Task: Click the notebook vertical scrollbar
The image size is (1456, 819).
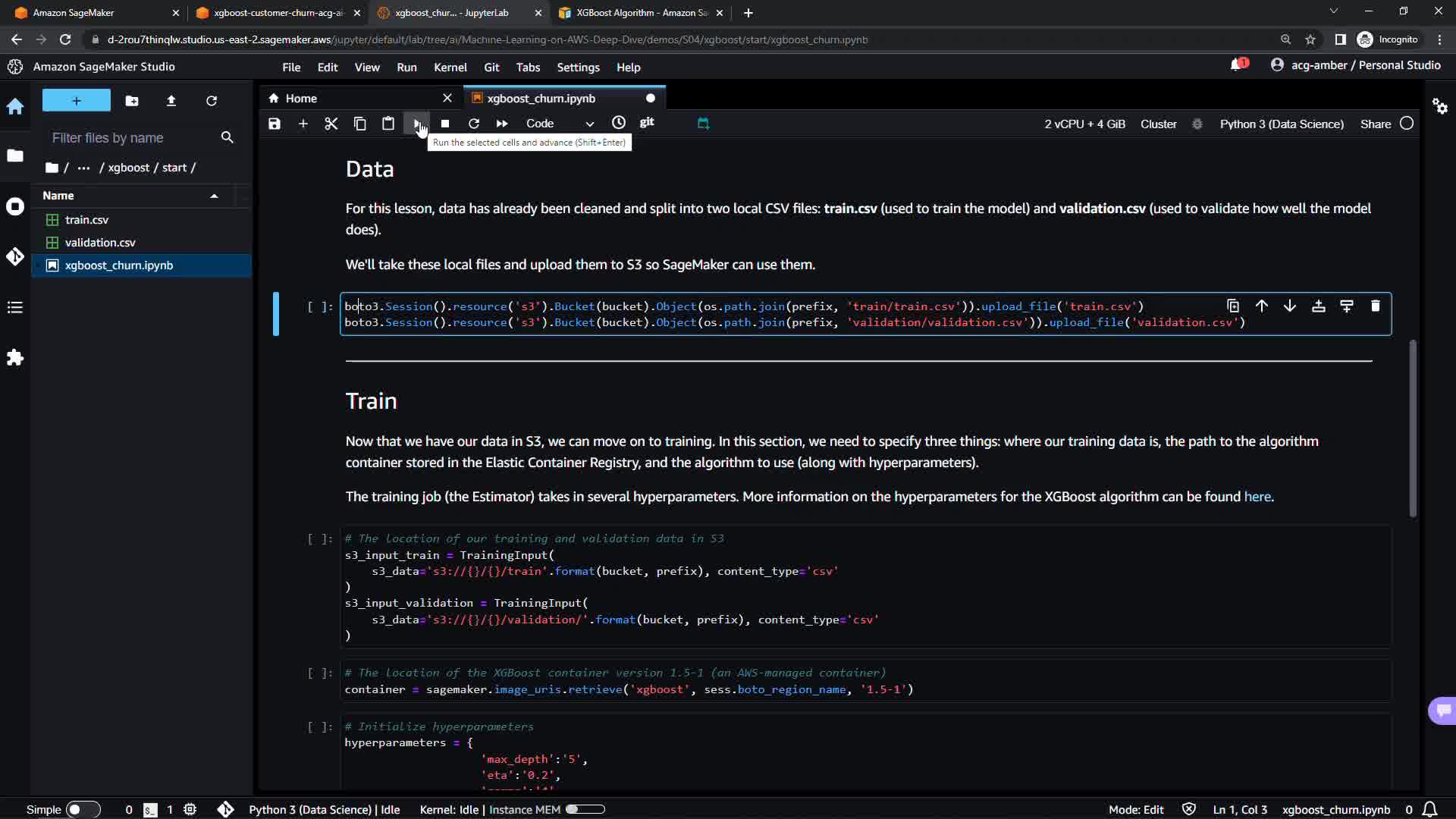Action: click(1413, 428)
